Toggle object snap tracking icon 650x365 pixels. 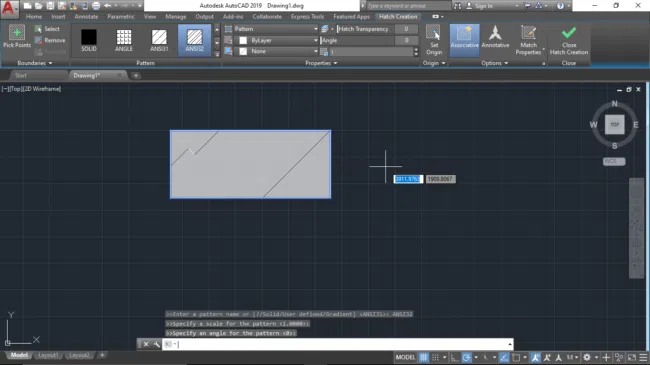504,357
